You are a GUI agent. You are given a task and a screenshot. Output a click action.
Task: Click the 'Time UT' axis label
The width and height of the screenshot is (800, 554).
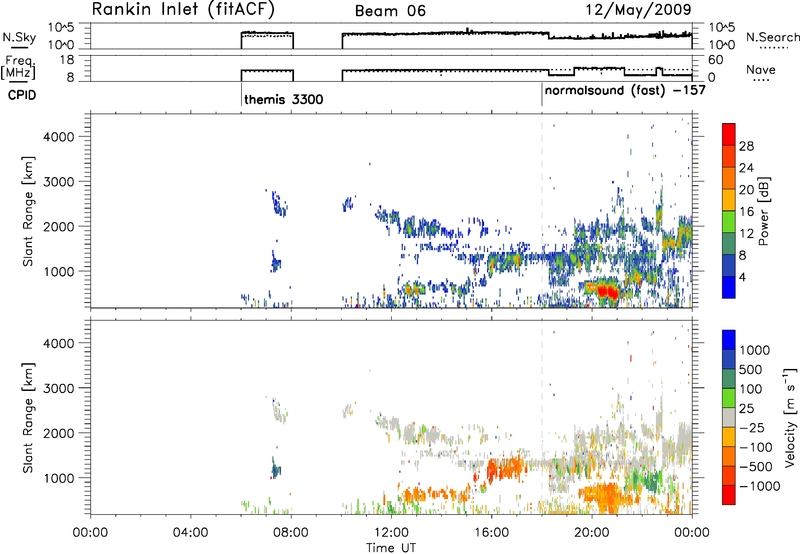tap(391, 547)
